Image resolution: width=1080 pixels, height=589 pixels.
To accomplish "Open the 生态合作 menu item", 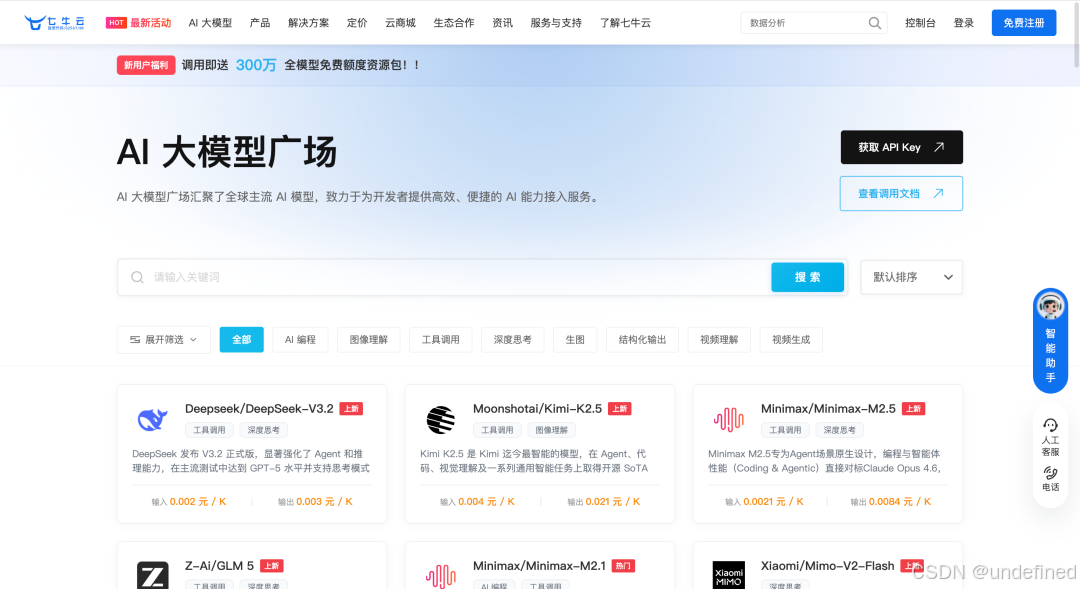I will click(x=454, y=23).
